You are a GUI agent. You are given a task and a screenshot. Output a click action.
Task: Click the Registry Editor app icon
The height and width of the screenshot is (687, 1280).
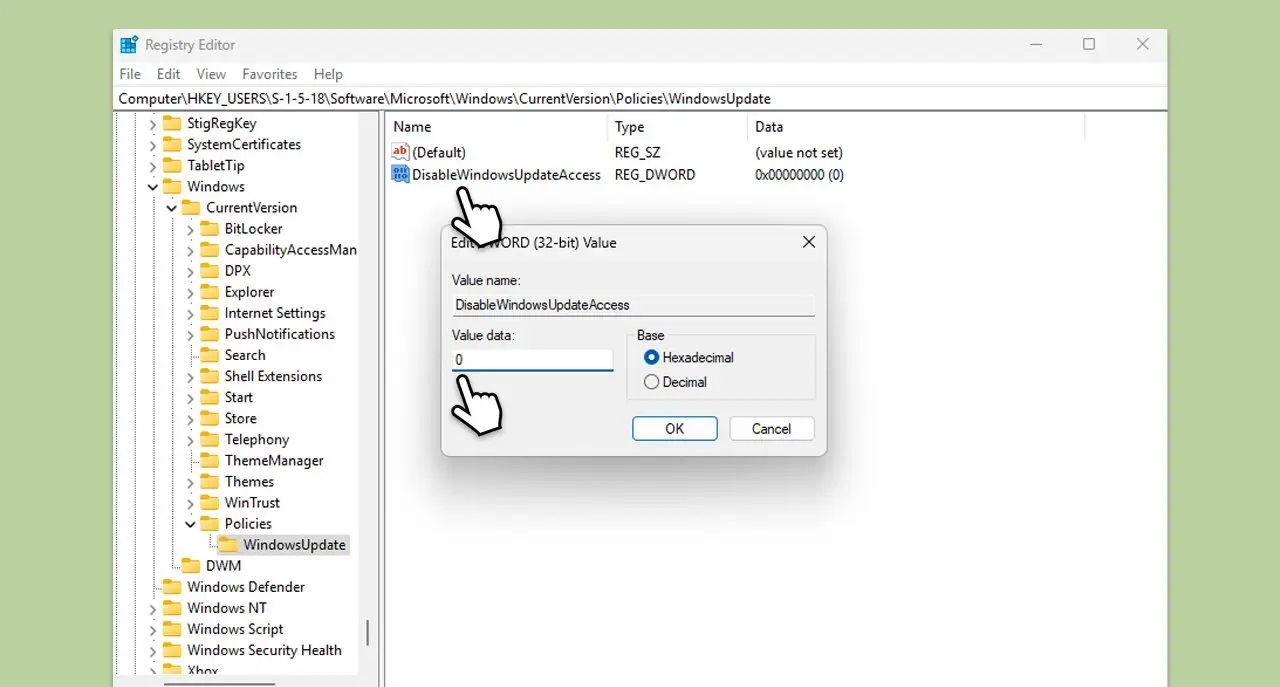pyautogui.click(x=129, y=45)
